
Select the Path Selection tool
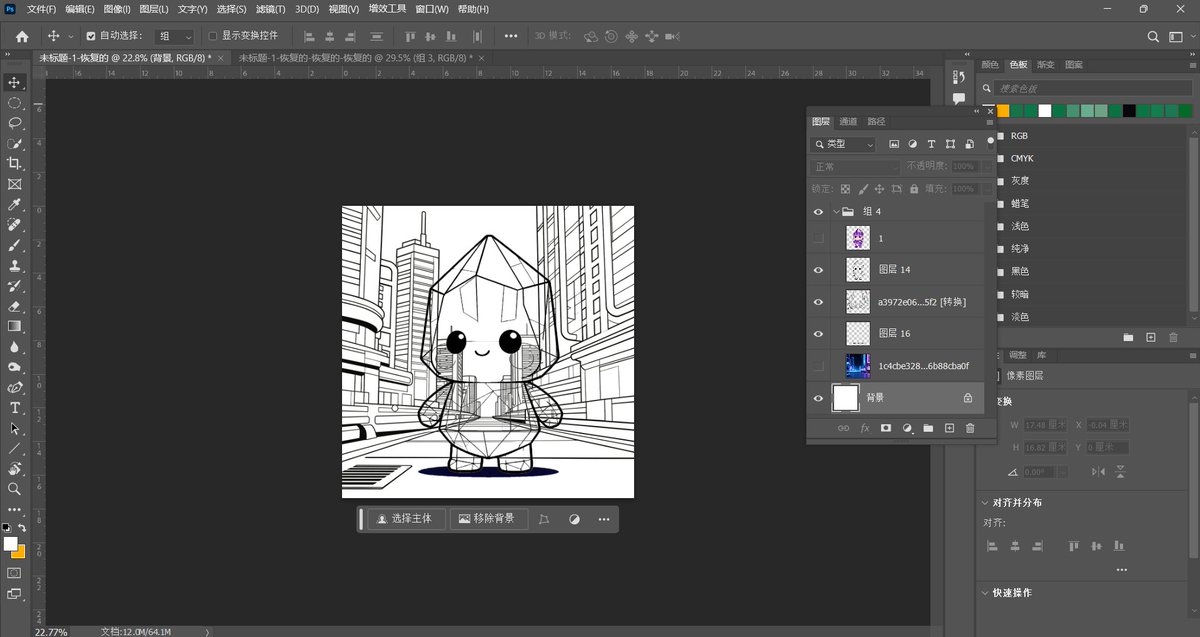(15, 428)
